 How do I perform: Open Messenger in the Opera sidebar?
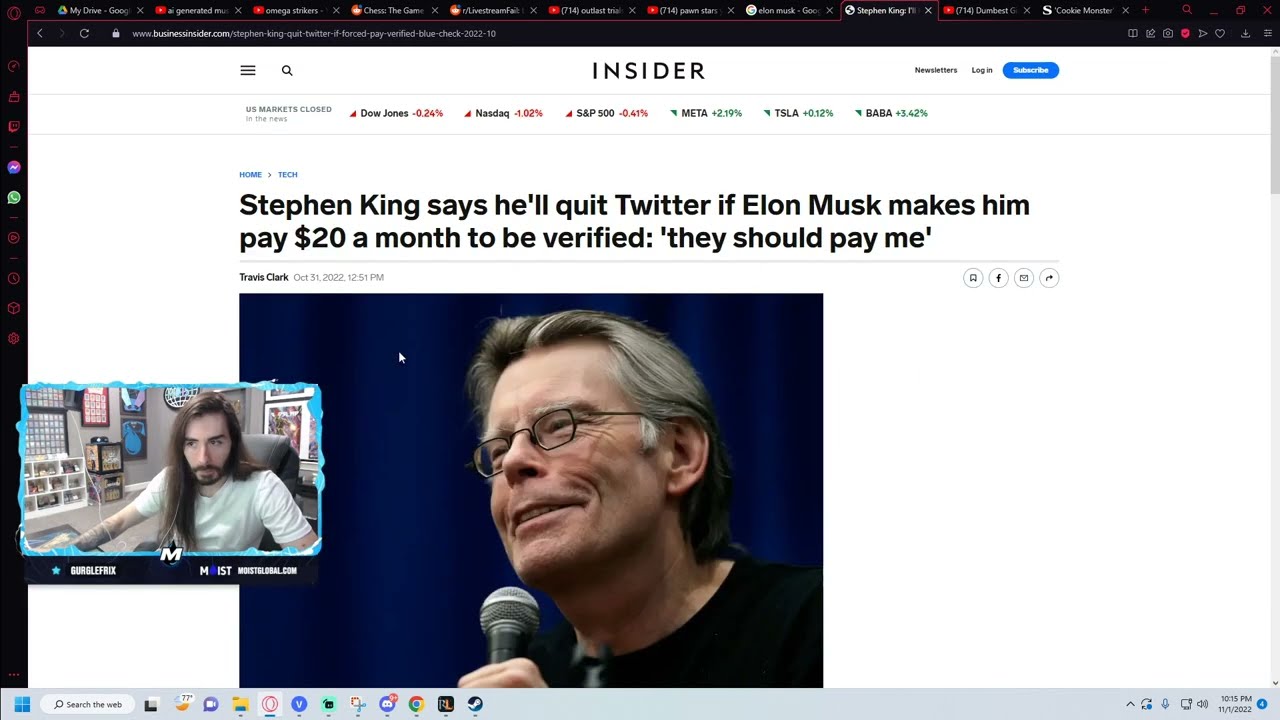pos(14,167)
